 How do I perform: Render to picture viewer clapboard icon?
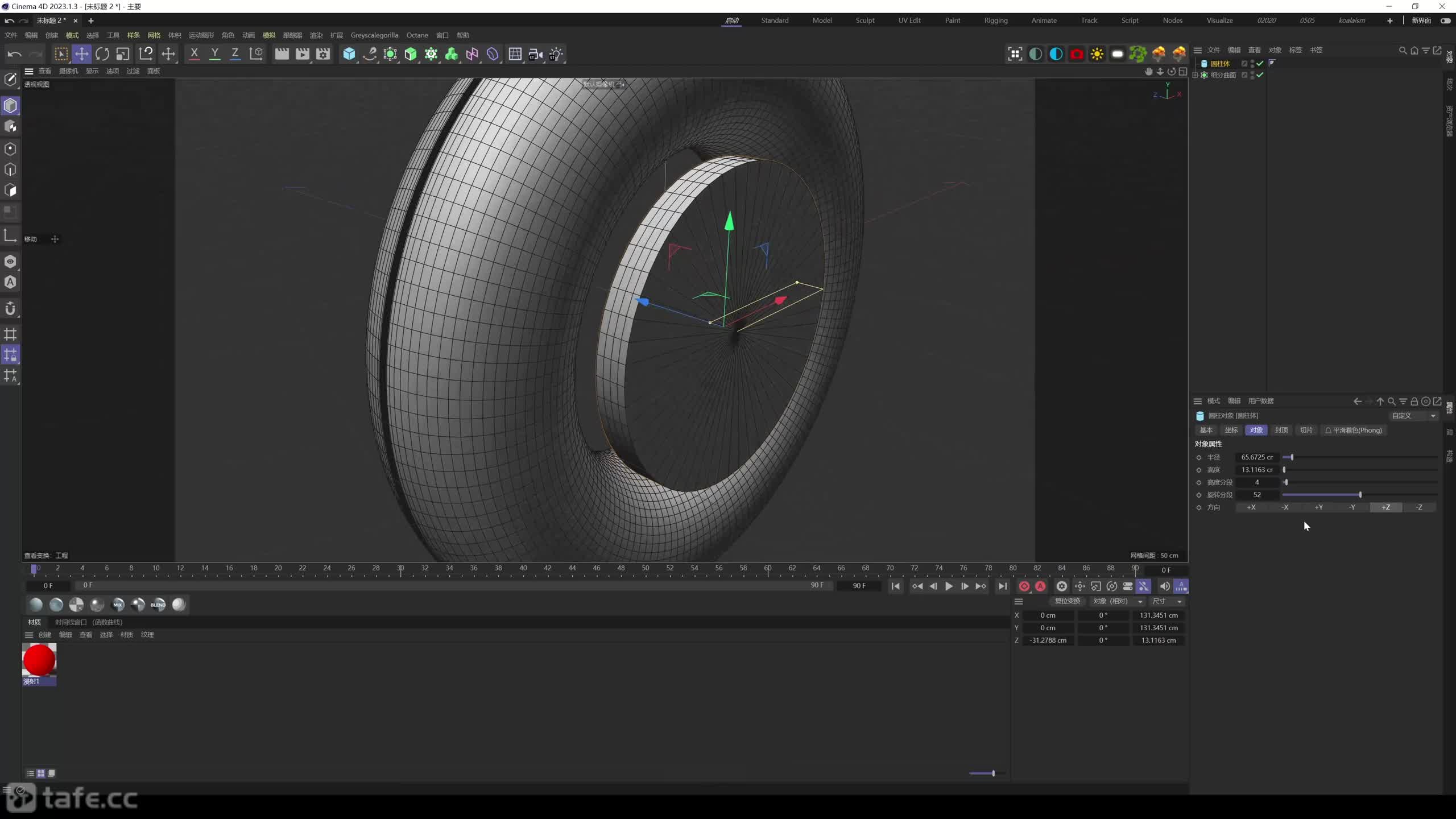[x=303, y=54]
